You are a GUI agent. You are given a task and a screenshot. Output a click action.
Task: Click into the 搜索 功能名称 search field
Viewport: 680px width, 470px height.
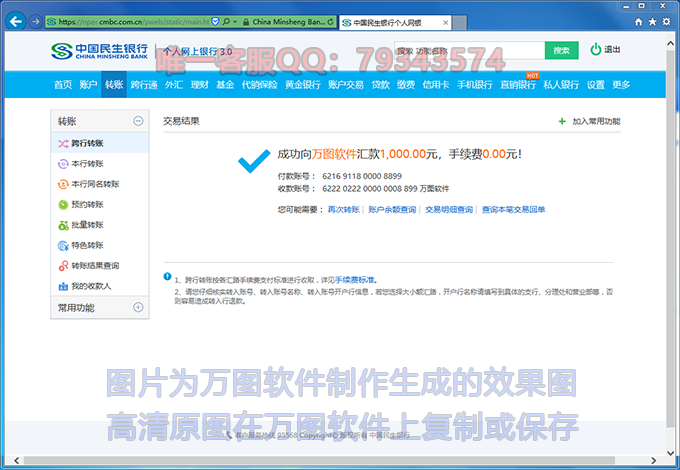pos(468,50)
